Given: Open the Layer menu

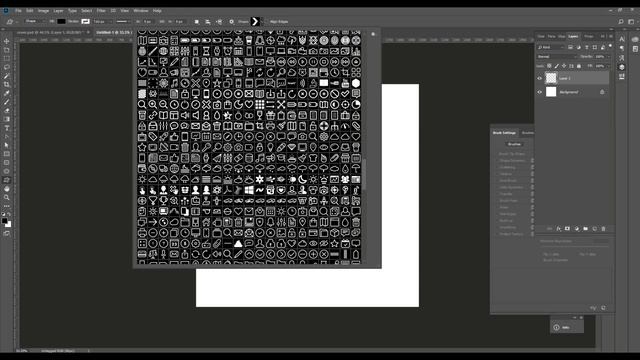Looking at the screenshot, I should point(58,11).
